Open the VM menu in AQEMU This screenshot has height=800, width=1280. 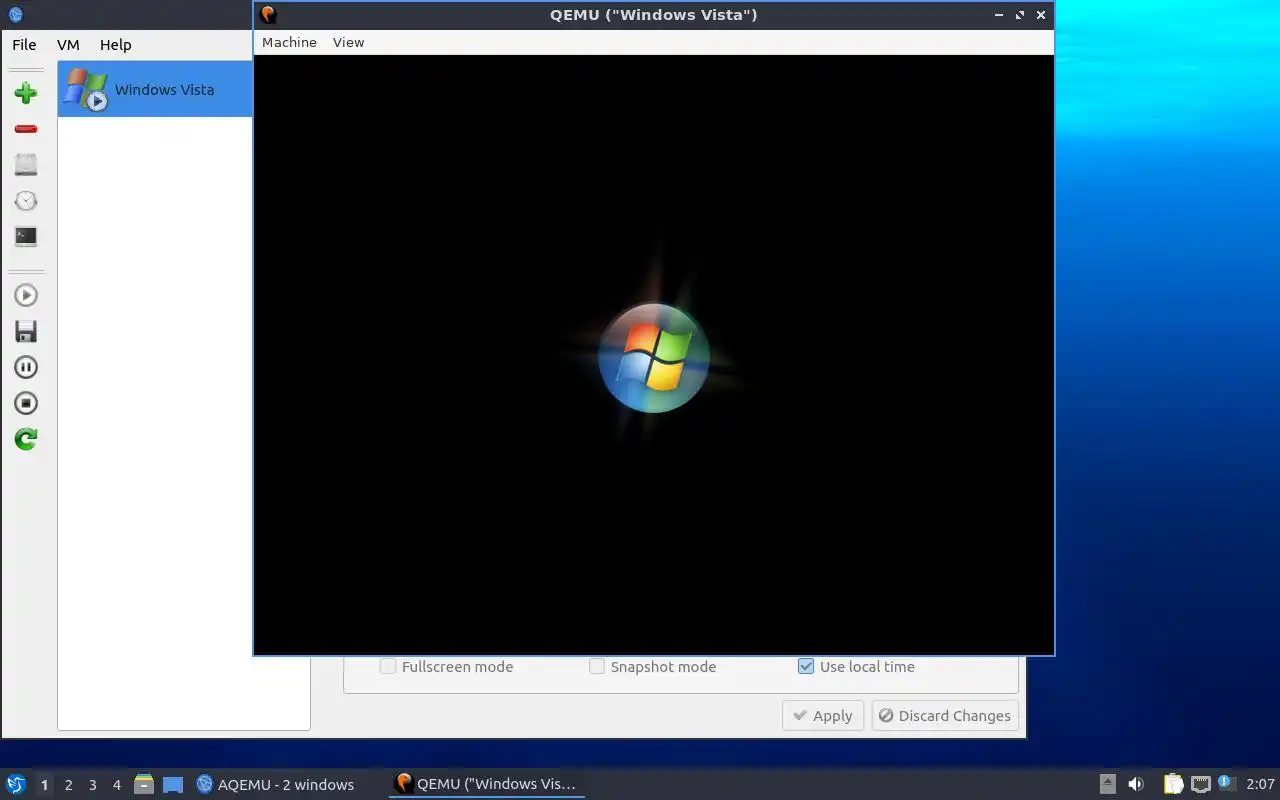pos(68,45)
